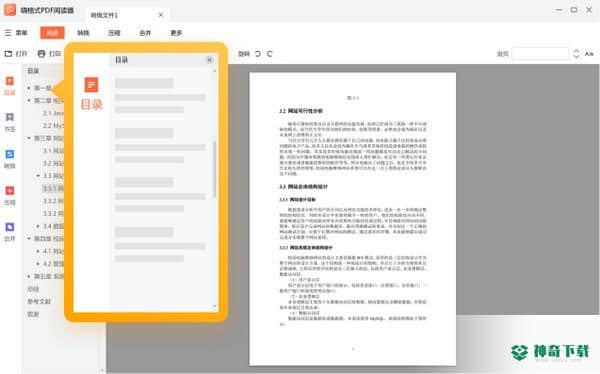Go to the 总结 outline entry
This screenshot has height=374, width=600.
click(33, 289)
